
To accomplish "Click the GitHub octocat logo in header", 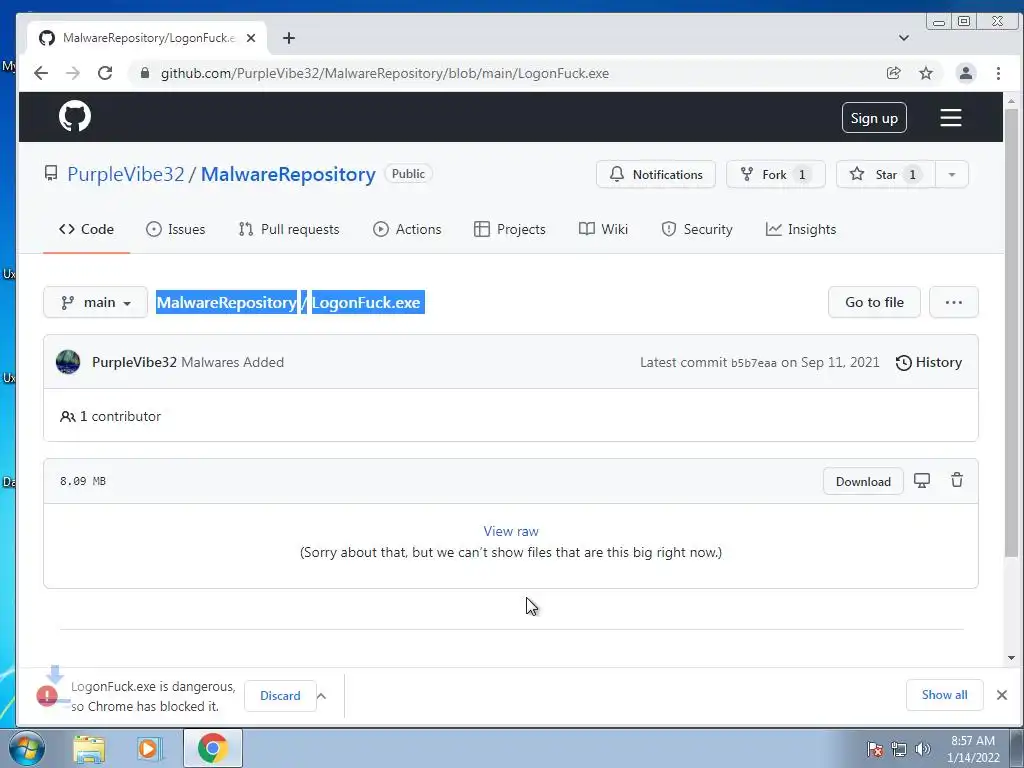I will [74, 117].
